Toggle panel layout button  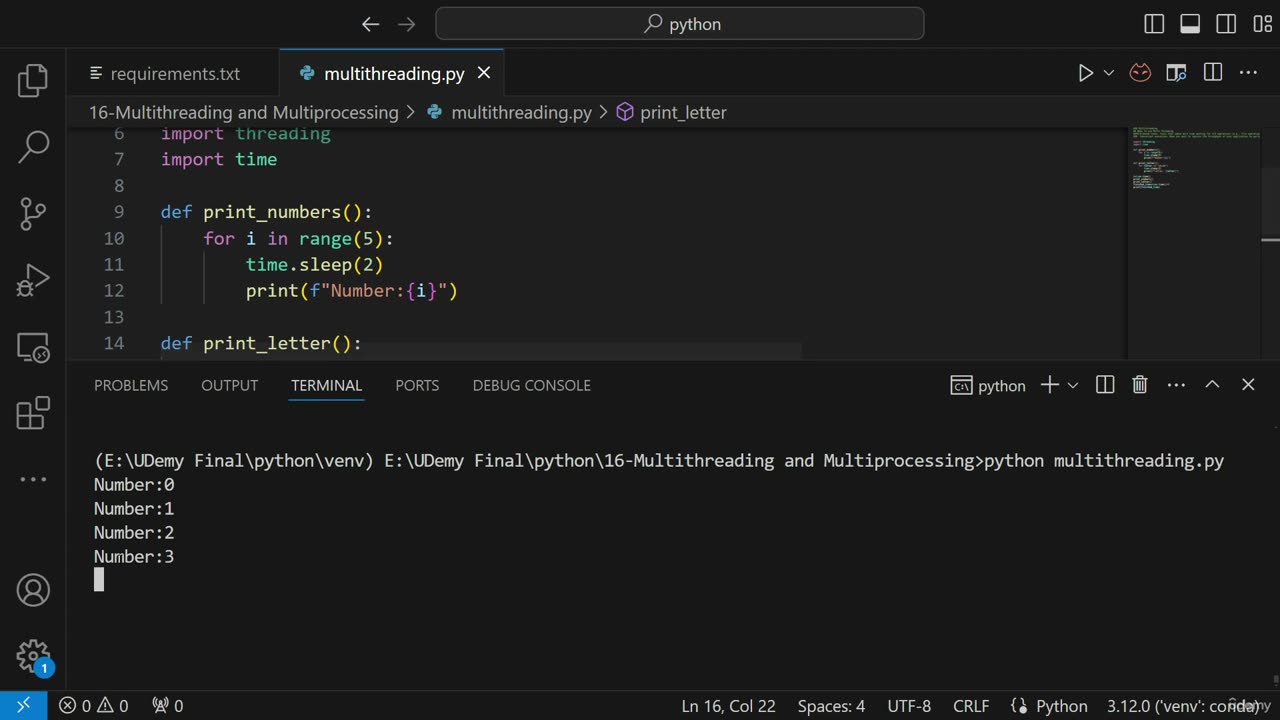coord(1190,24)
